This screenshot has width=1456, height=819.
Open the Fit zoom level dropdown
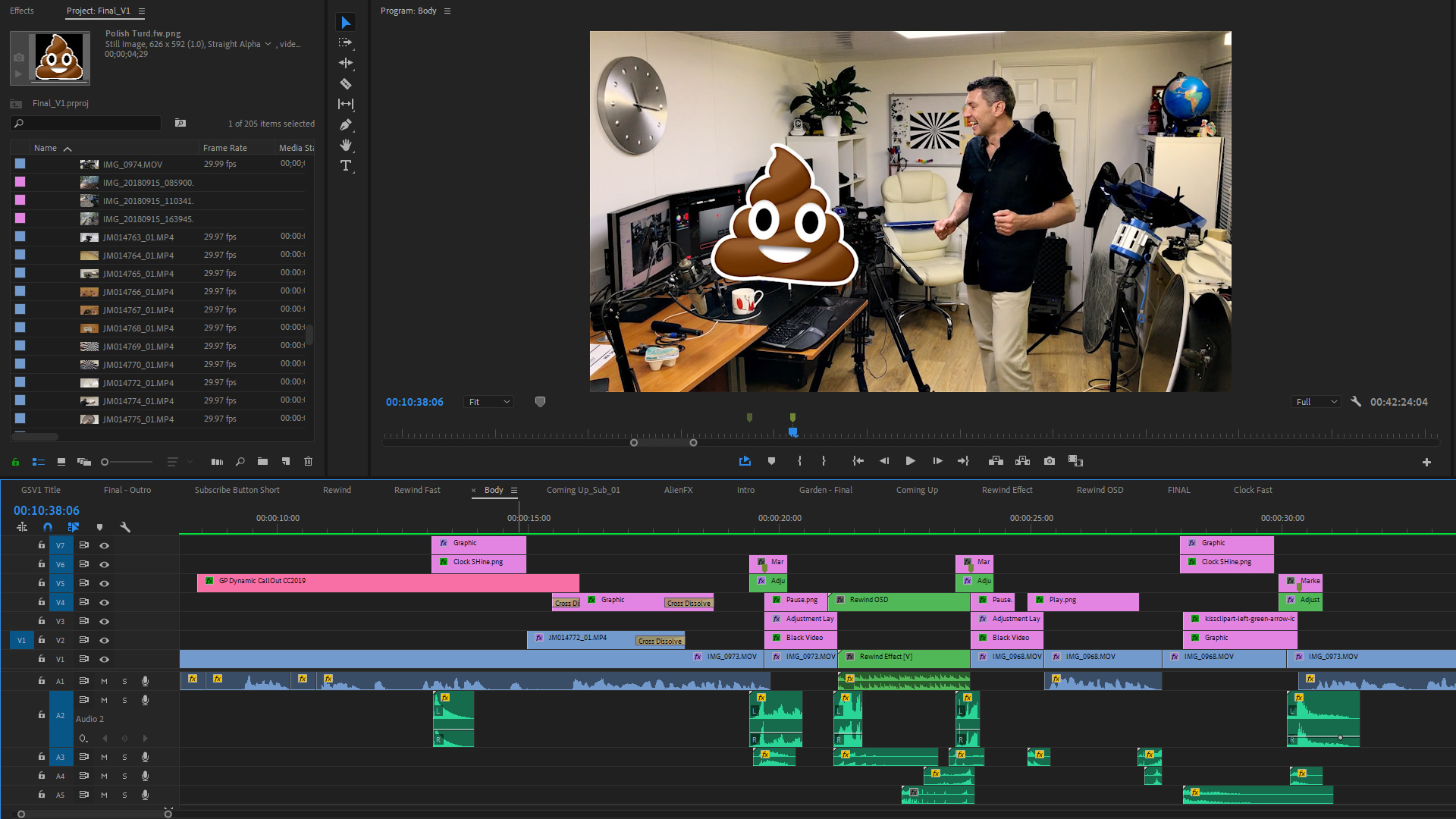(489, 402)
